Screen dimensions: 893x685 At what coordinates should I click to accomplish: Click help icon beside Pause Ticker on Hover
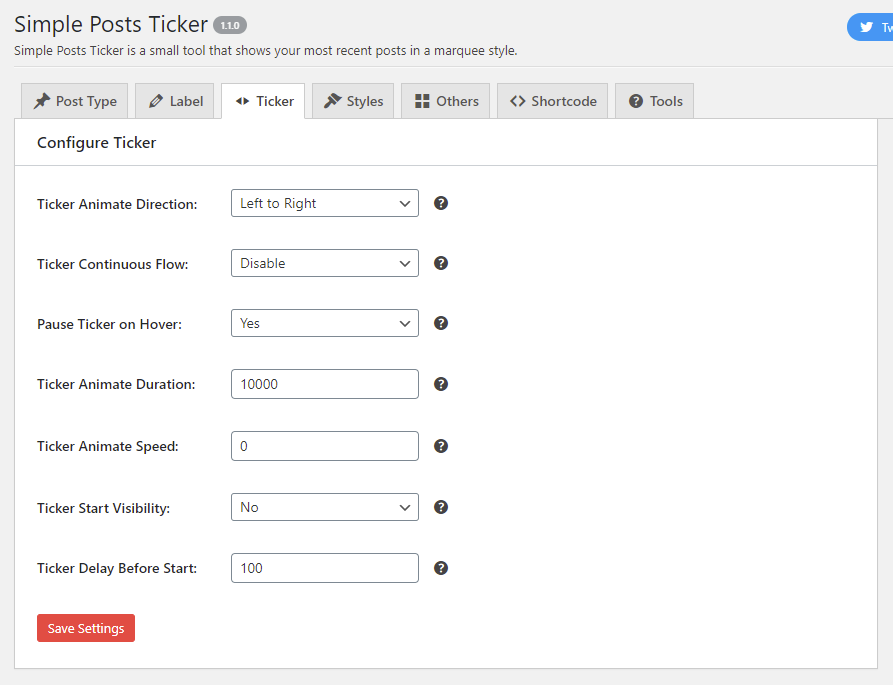[441, 323]
